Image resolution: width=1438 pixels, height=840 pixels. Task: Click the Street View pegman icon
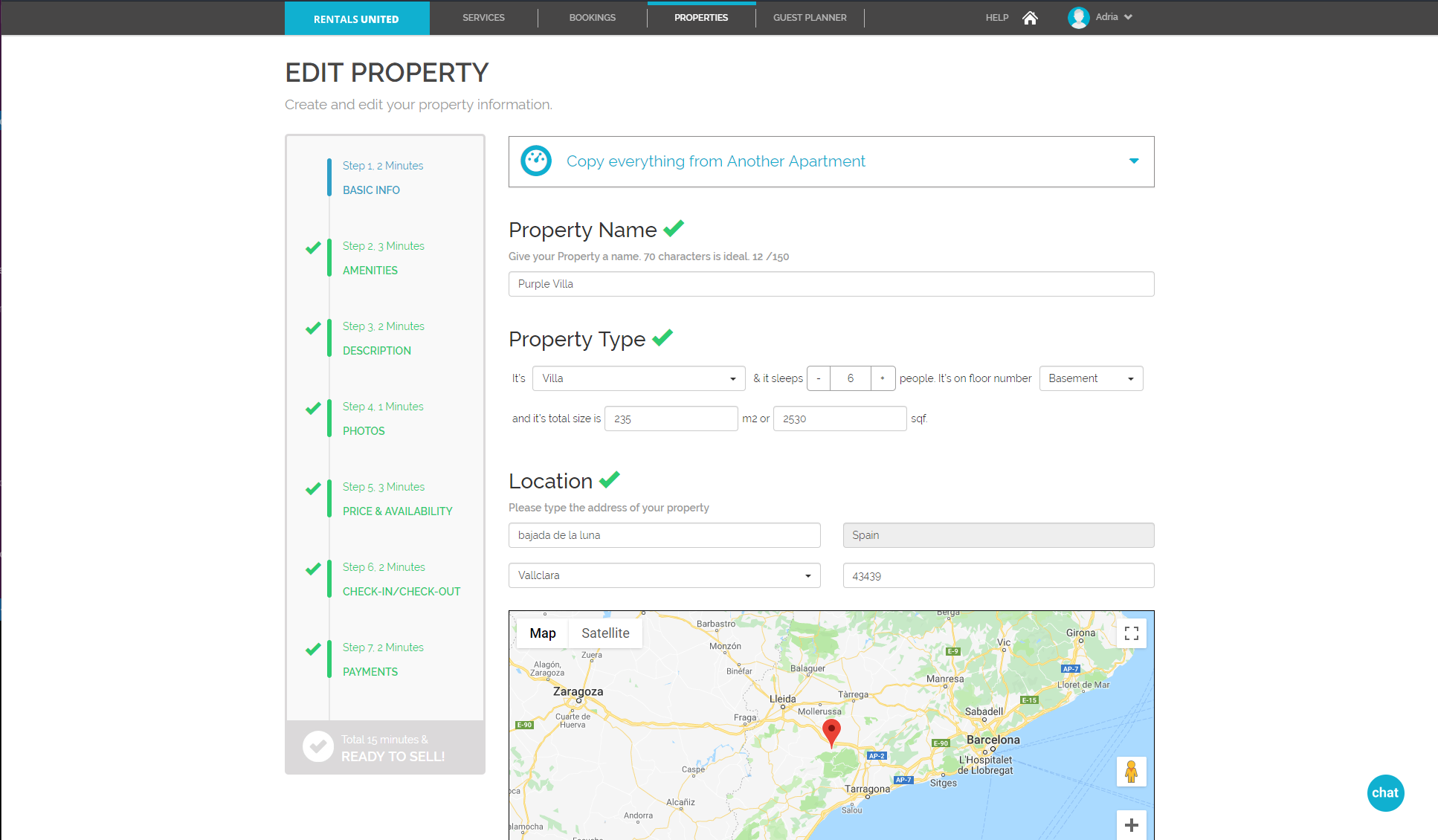tap(1131, 772)
